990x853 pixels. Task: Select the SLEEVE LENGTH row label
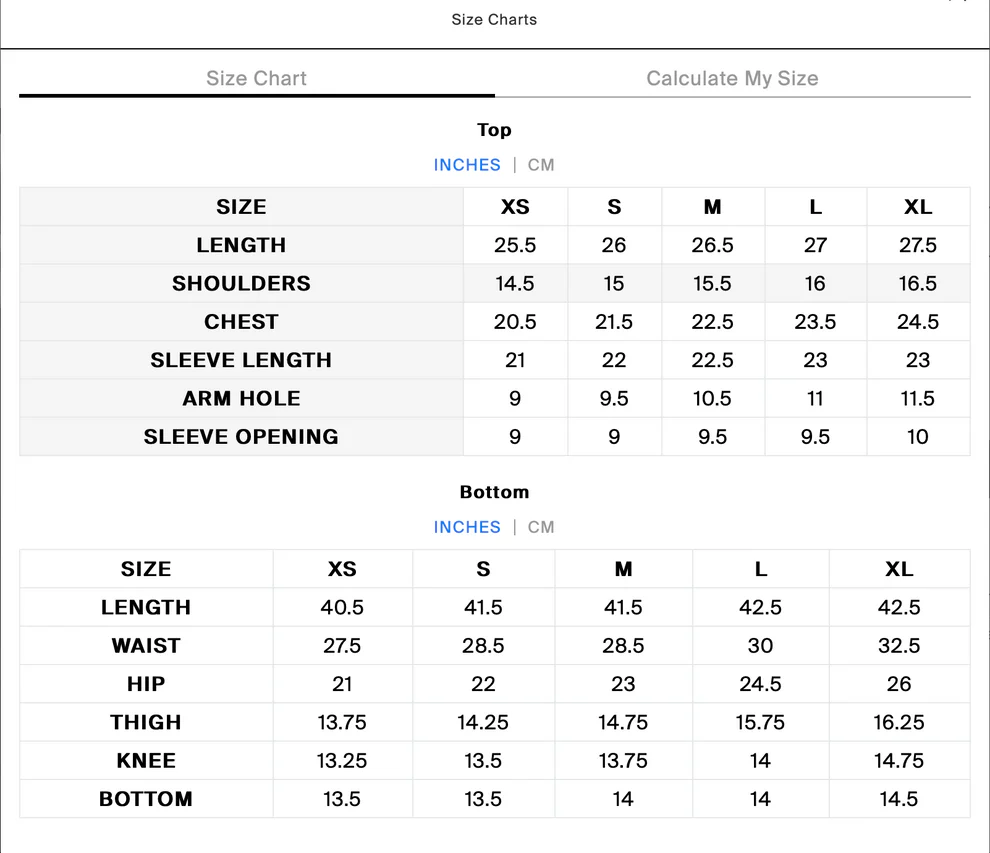[x=241, y=360]
